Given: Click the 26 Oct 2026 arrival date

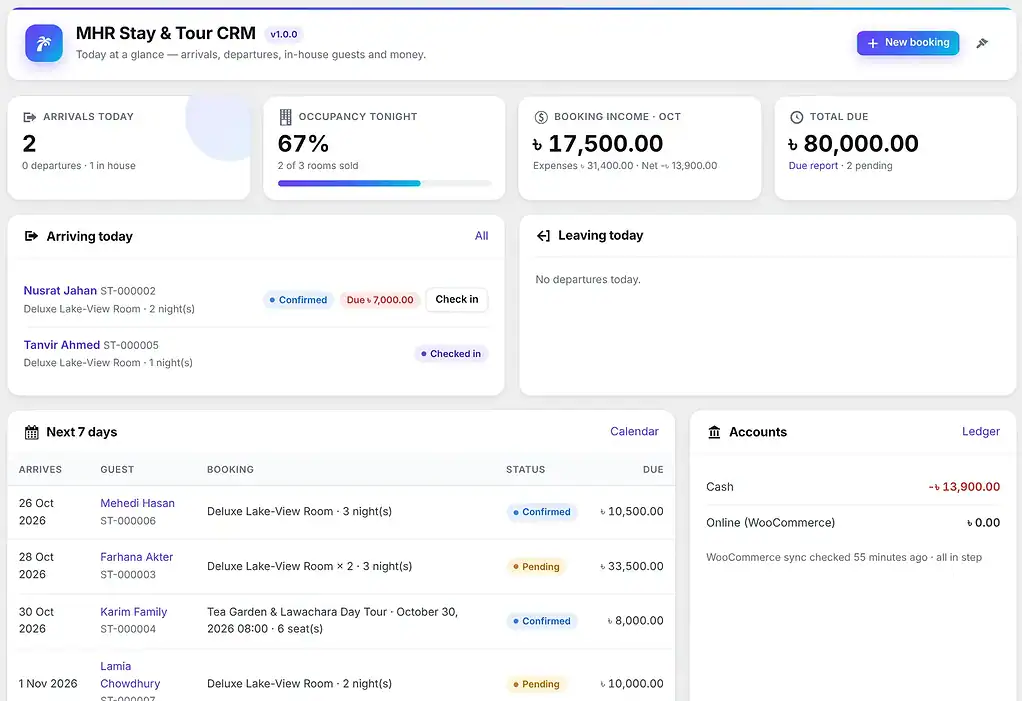Looking at the screenshot, I should pos(36,512).
